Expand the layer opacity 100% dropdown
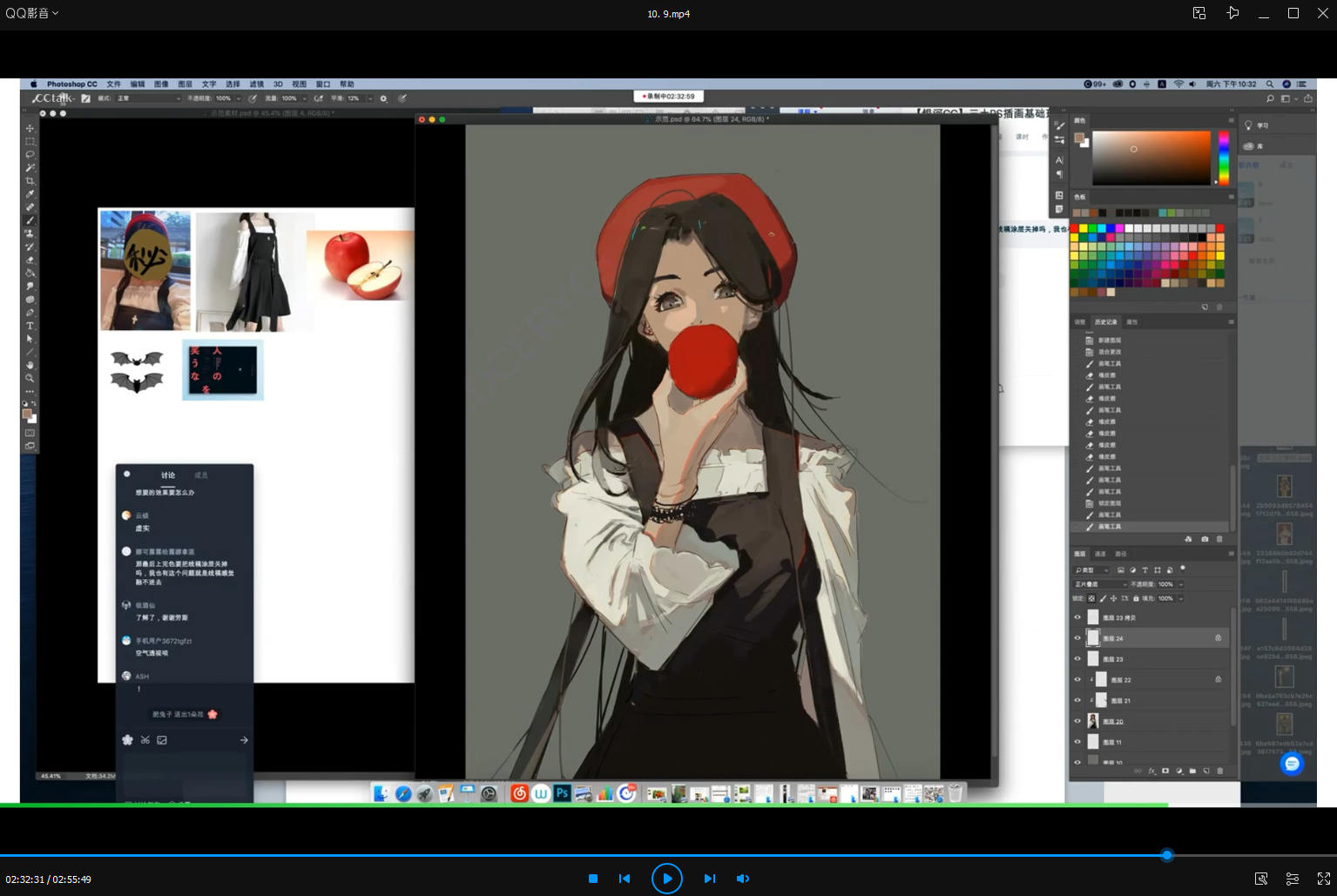Image resolution: width=1337 pixels, height=896 pixels. (1181, 584)
